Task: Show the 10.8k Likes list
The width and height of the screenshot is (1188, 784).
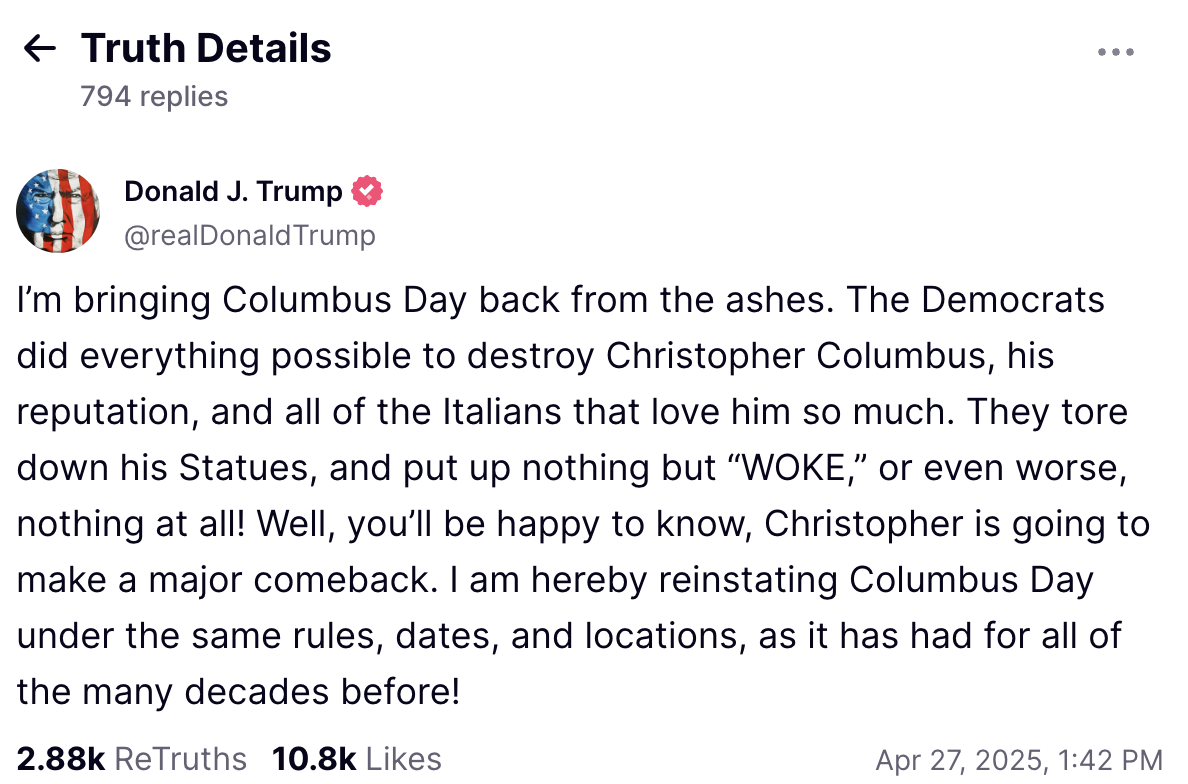Action: click(356, 759)
